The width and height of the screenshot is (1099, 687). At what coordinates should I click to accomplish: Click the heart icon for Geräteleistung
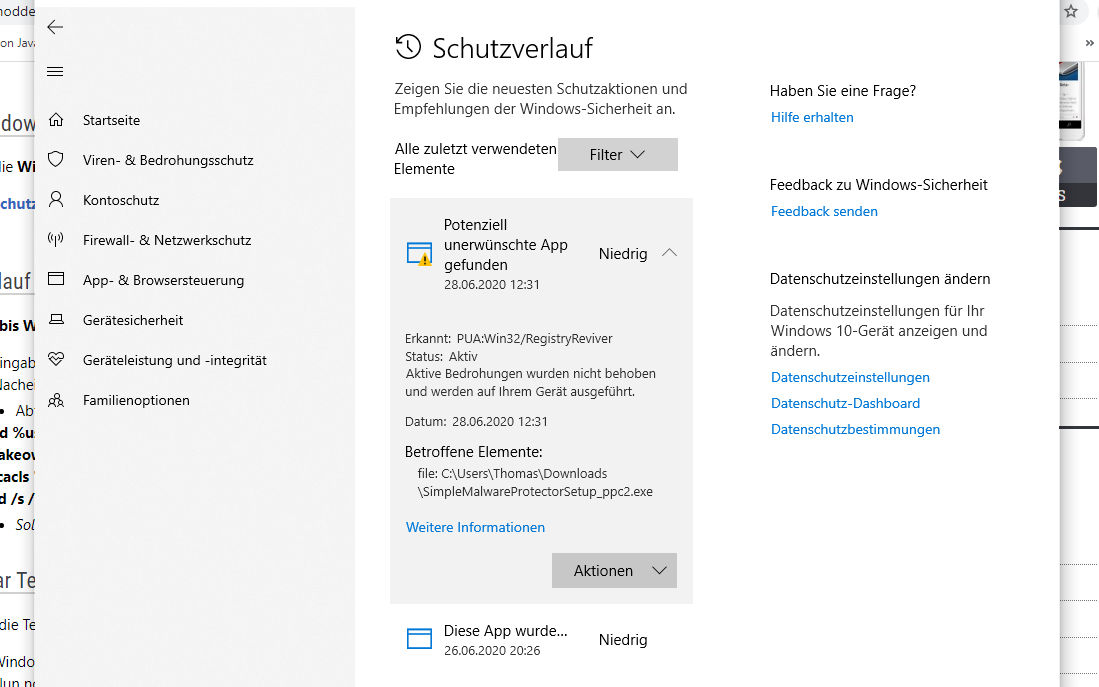pyautogui.click(x=56, y=359)
